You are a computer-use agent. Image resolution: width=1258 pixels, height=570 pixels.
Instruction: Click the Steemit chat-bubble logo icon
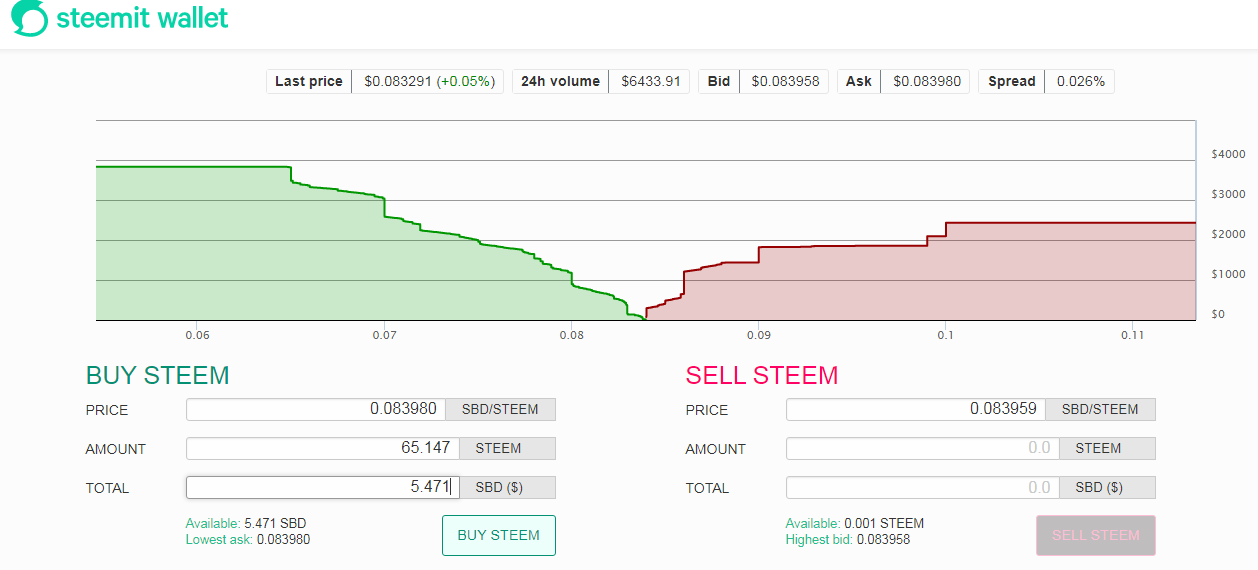point(30,19)
